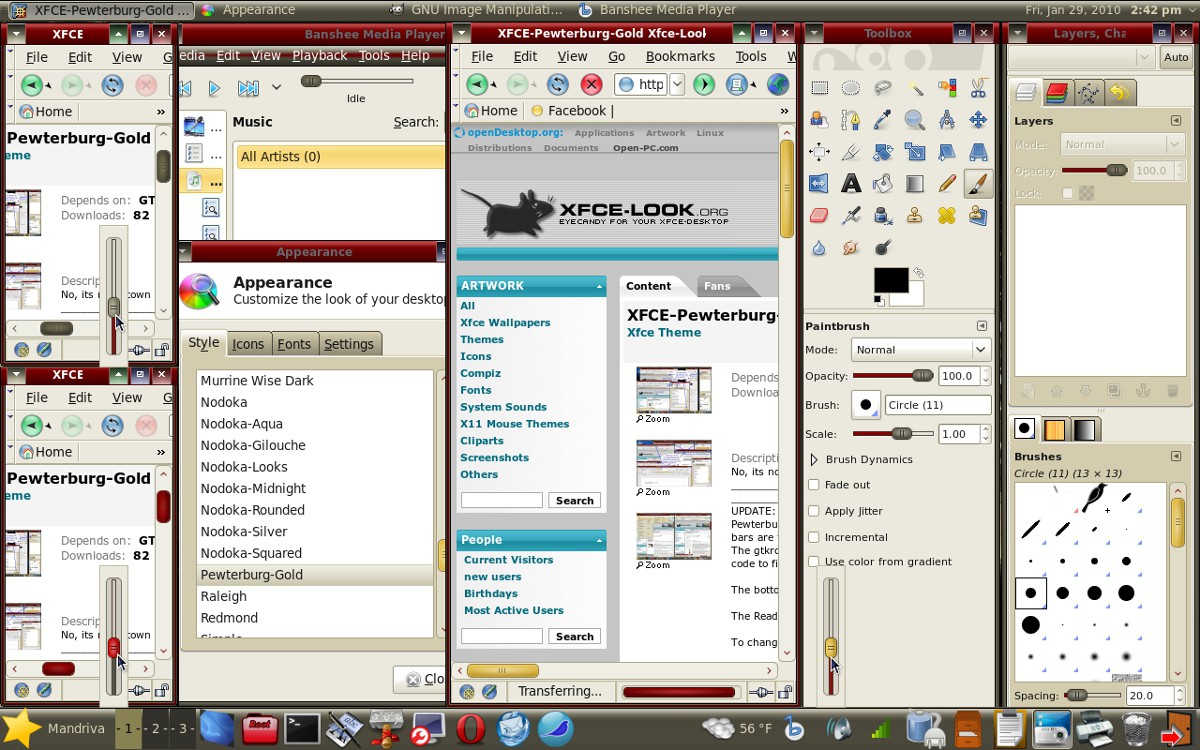Open the Most Active Users link
1200x750 pixels.
(x=514, y=610)
